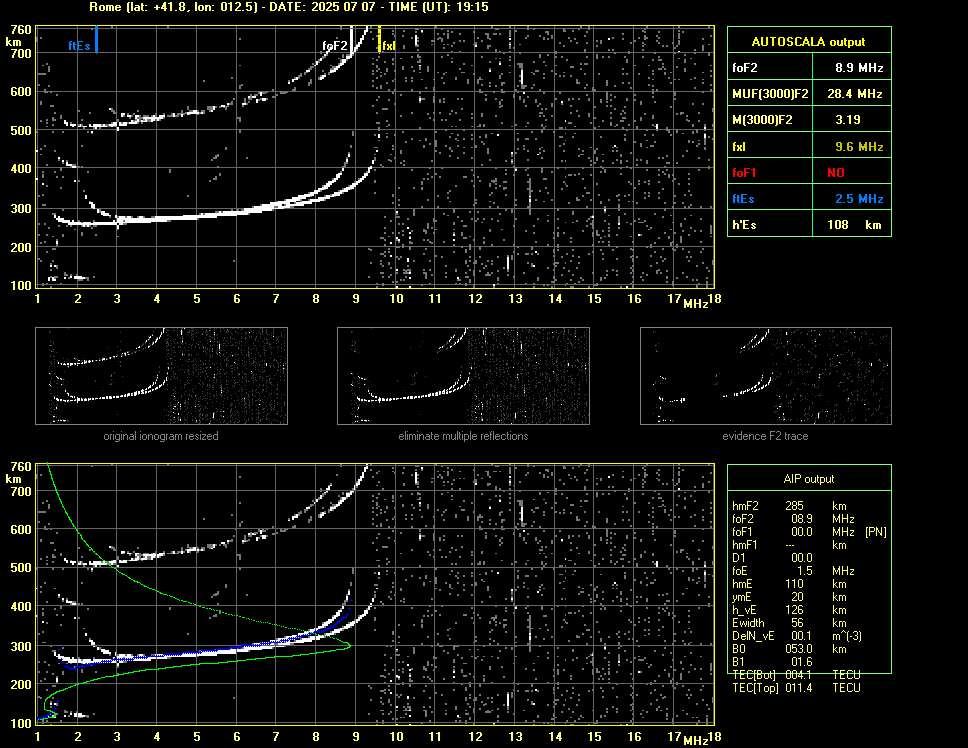Click the 'MHz' axis label on top ionogram
Viewport: 968px width, 748px height.
coord(695,304)
